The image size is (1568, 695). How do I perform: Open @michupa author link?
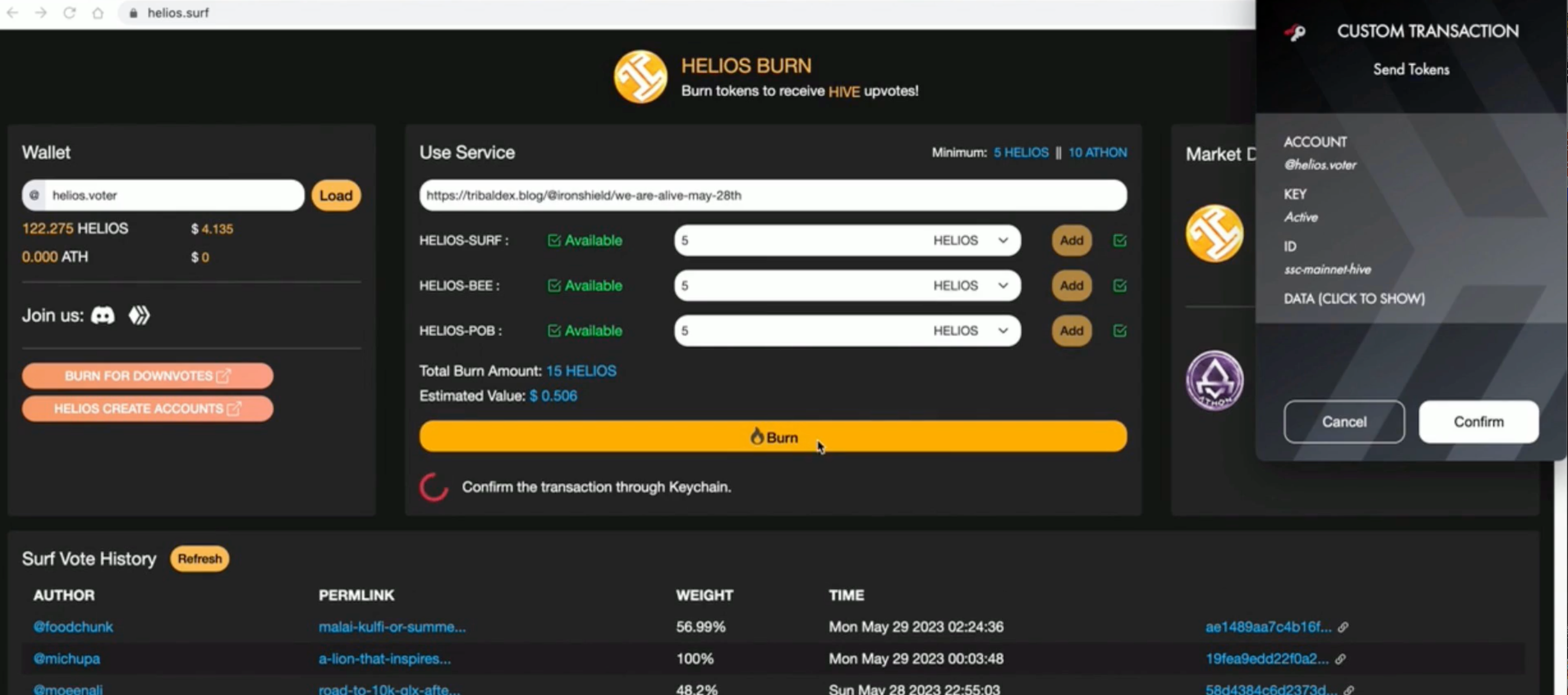click(x=66, y=659)
